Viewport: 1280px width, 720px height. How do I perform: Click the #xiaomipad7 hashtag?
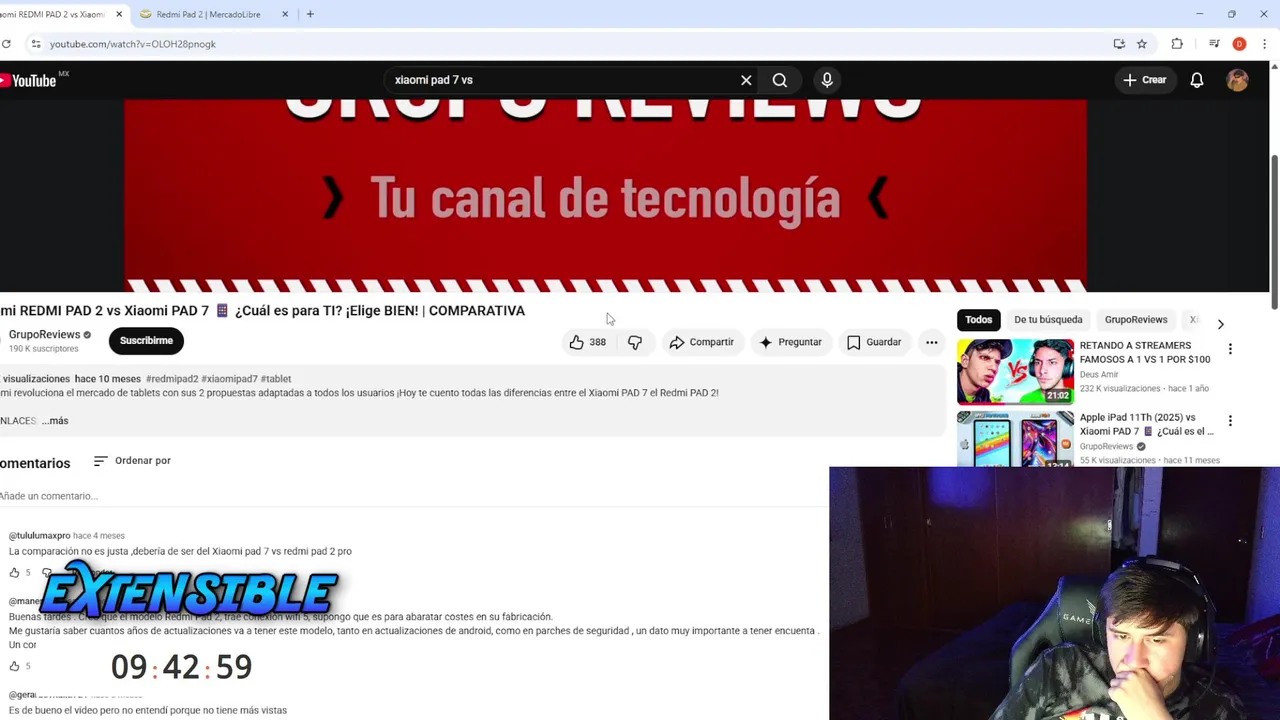click(x=229, y=379)
